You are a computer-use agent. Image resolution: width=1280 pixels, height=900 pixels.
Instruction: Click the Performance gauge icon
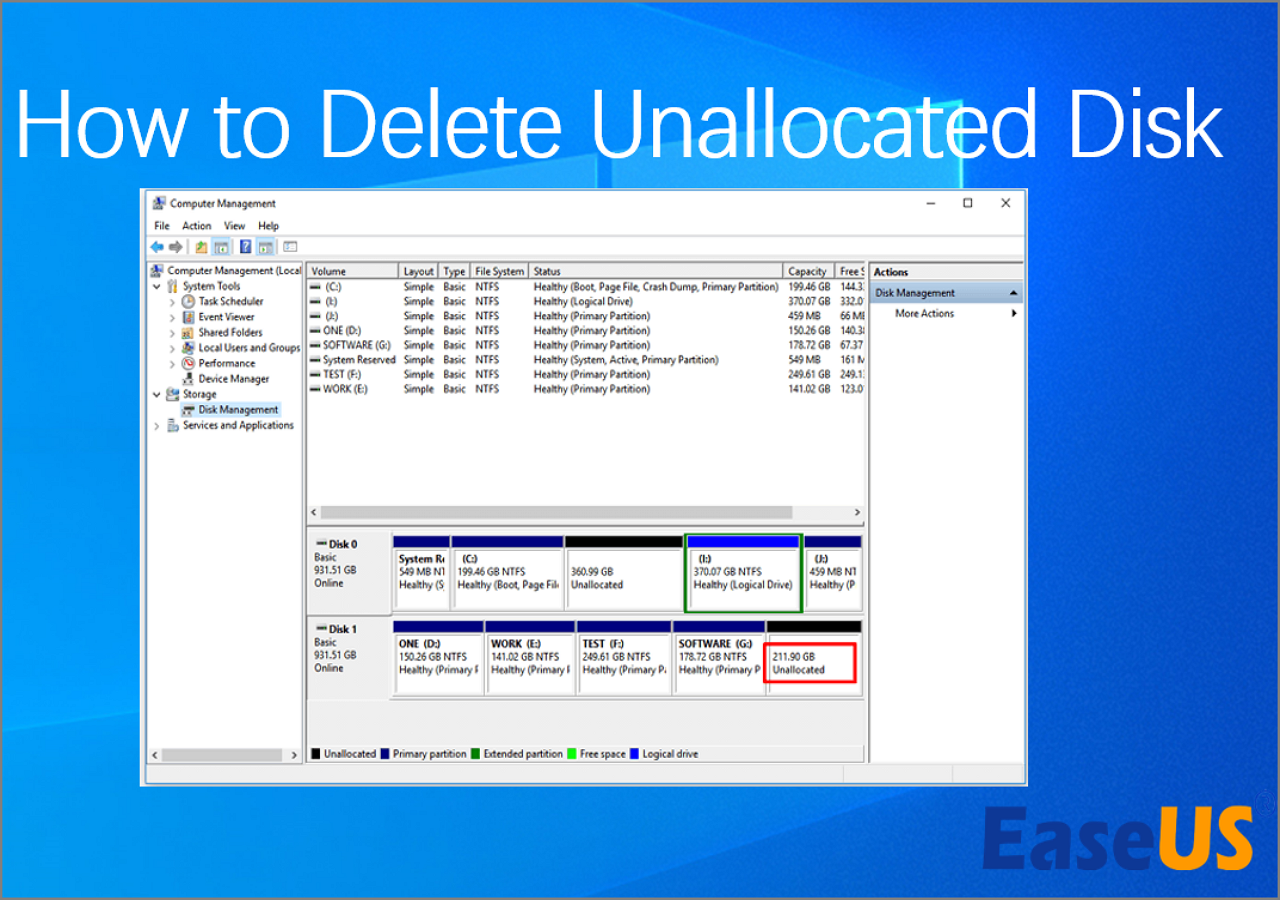pyautogui.click(x=188, y=363)
